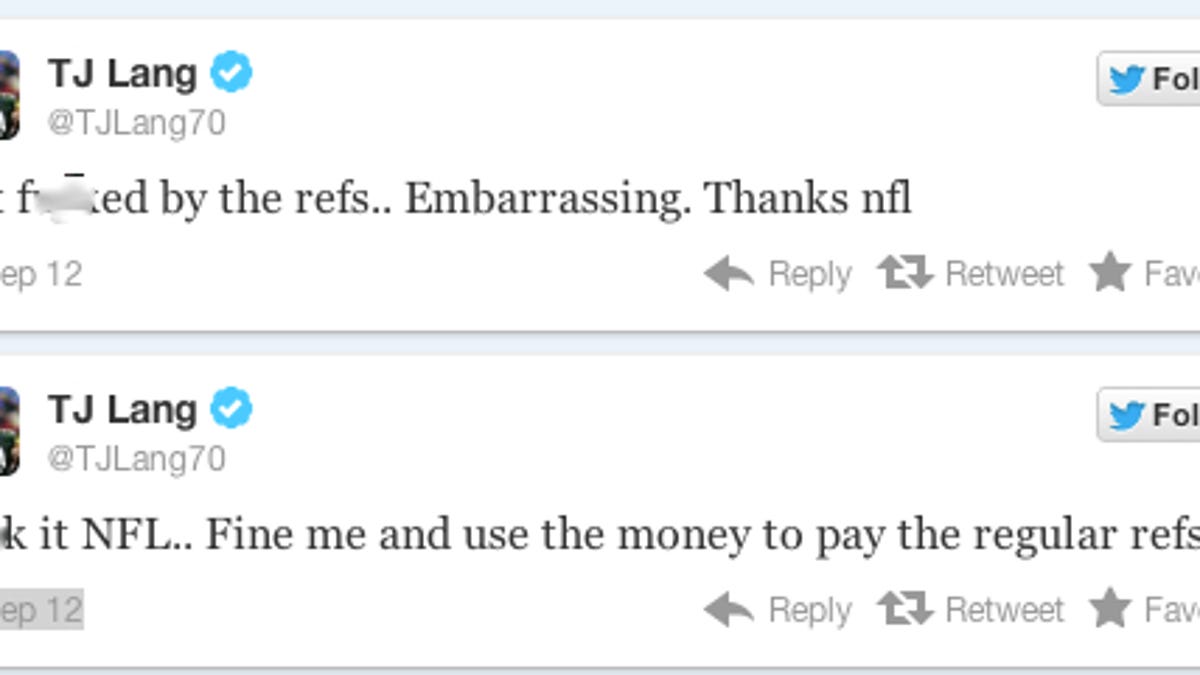The height and width of the screenshot is (675, 1200).
Task: Click the verified badge in the bottom tweet
Action: pos(231,409)
